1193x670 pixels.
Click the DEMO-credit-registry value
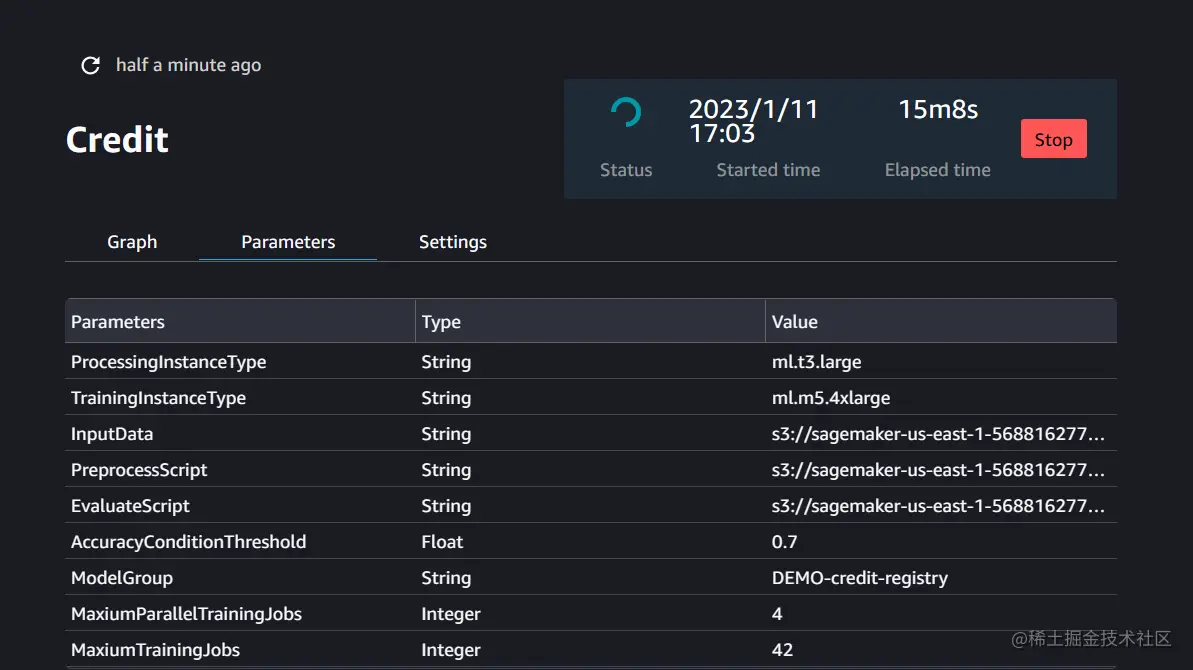tap(860, 578)
